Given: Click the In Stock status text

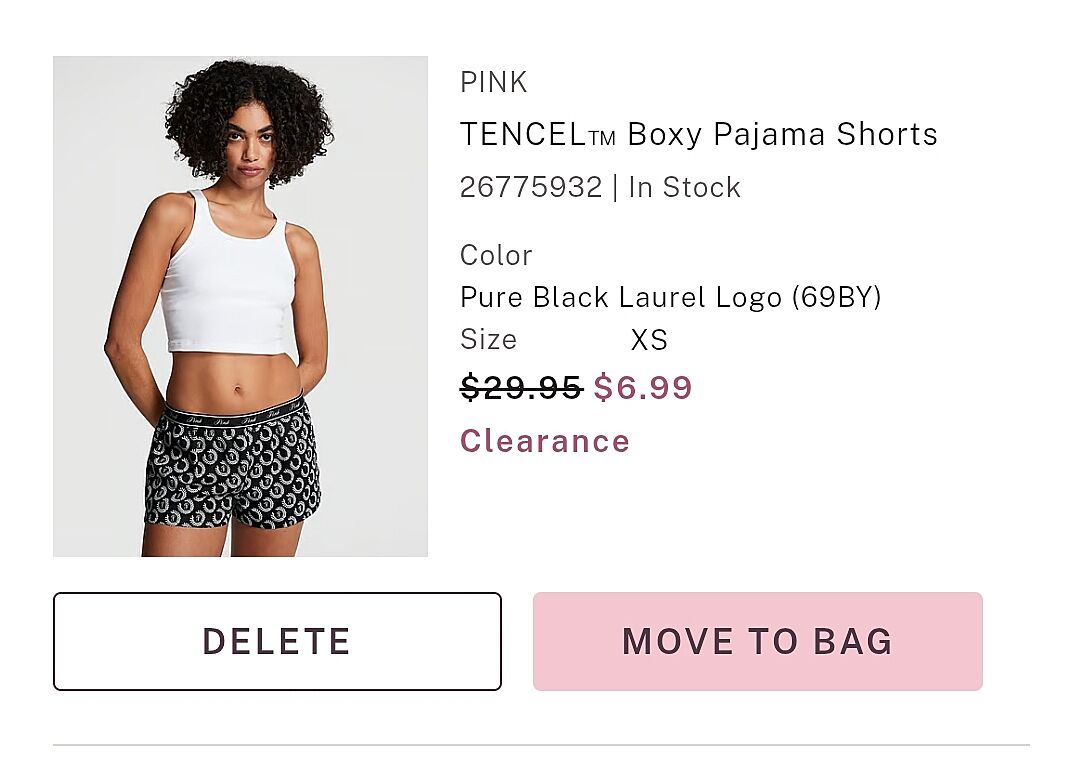Looking at the screenshot, I should click(x=684, y=187).
